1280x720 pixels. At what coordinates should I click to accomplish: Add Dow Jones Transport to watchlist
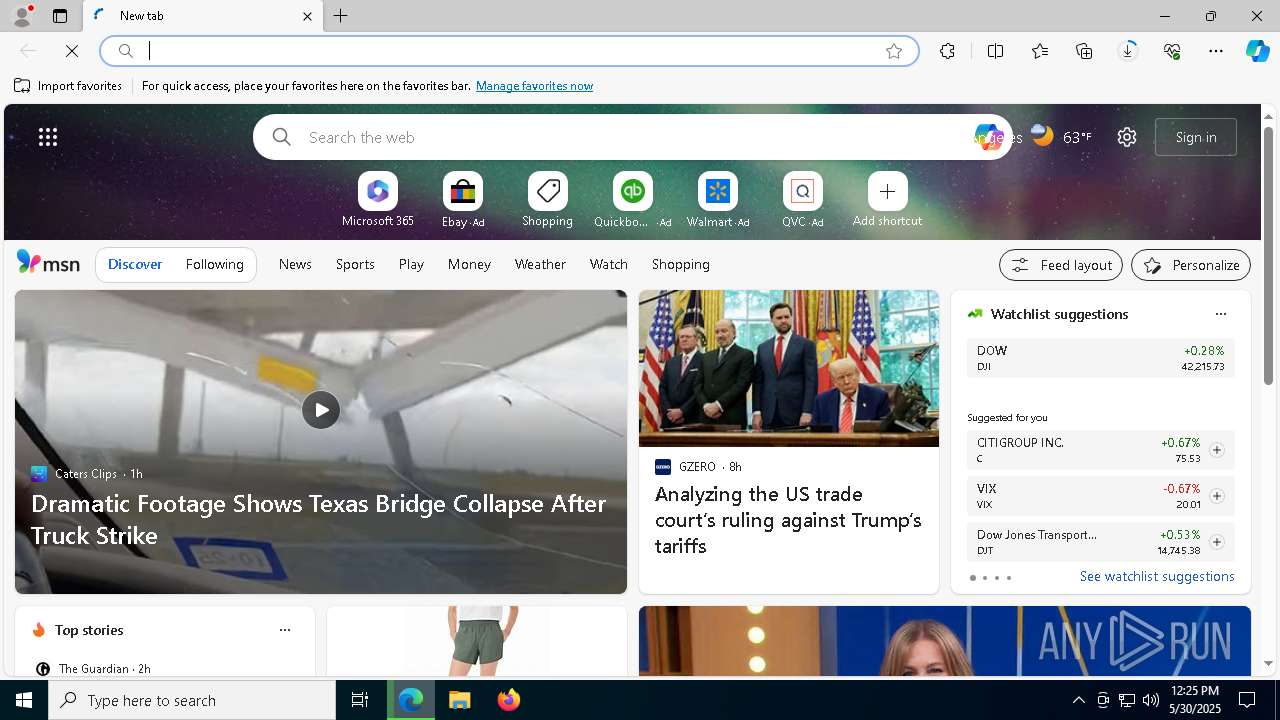[1216, 542]
